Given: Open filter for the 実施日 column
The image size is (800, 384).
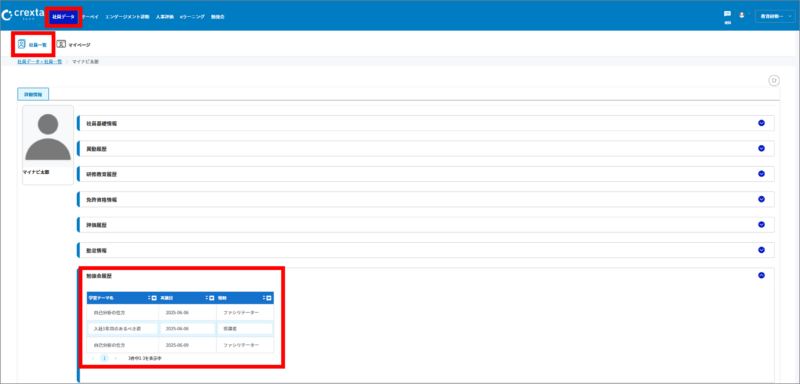Looking at the screenshot, I should coord(211,298).
